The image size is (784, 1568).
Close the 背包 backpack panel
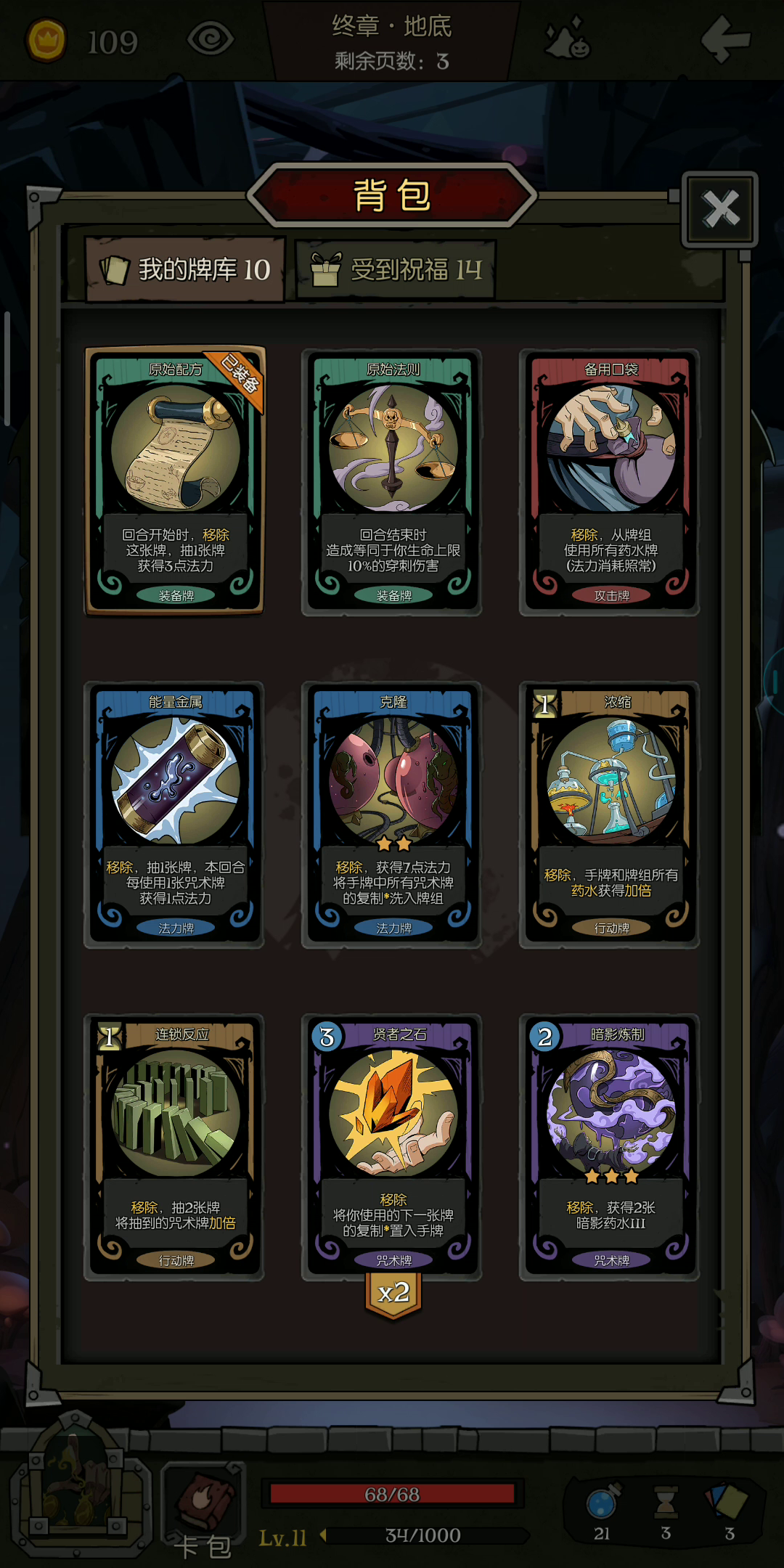point(720,209)
